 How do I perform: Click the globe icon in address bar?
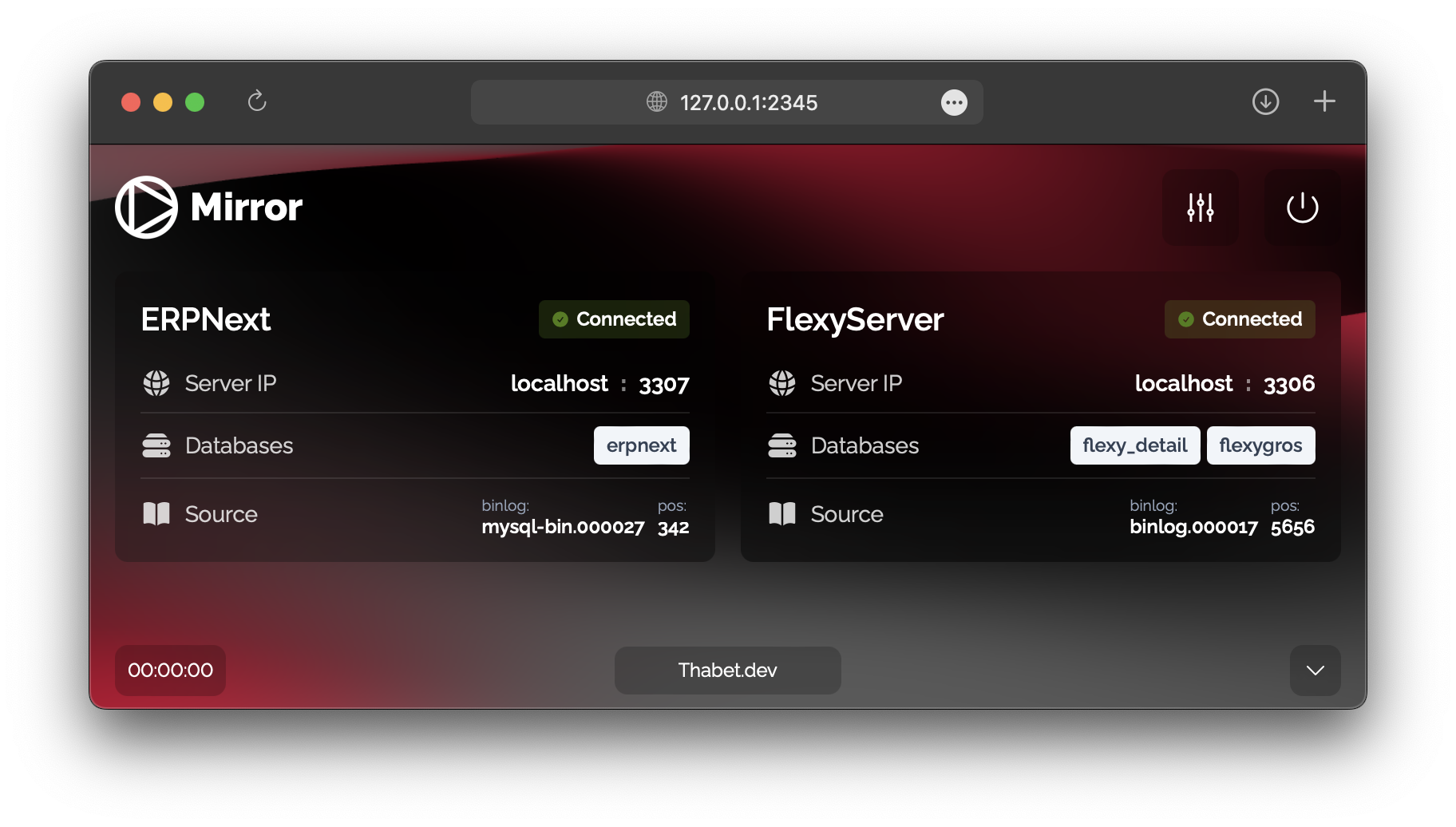[x=656, y=101]
